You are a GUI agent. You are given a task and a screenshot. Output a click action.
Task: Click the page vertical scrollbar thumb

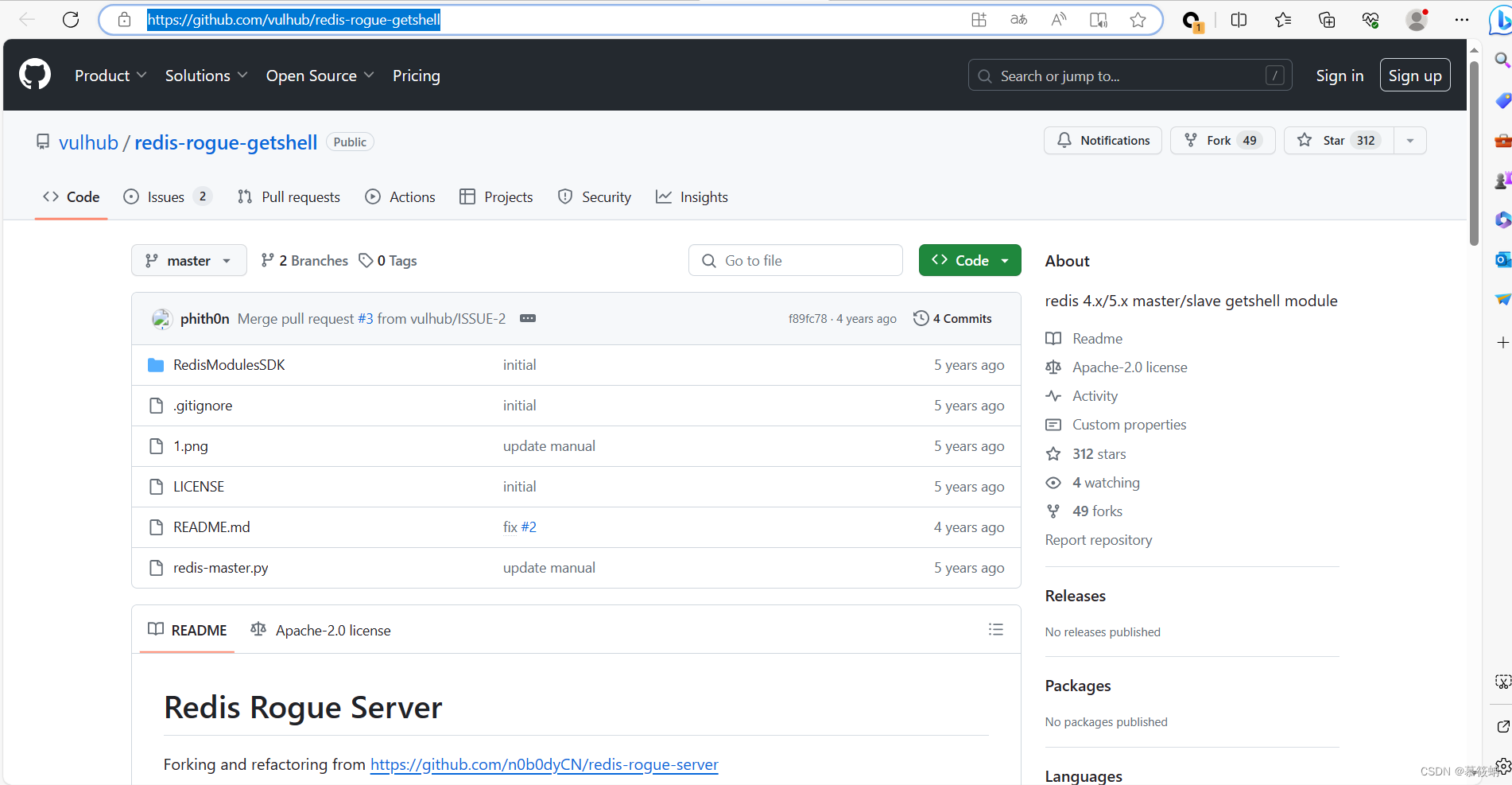pos(1474,154)
